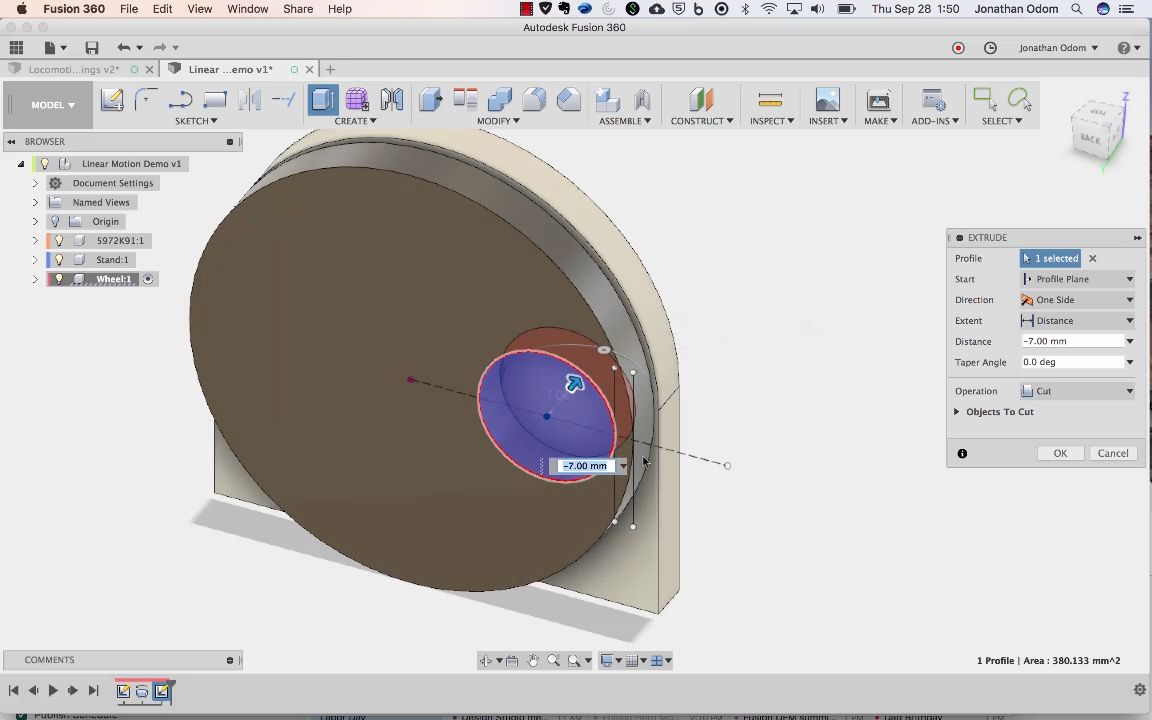Toggle visibility bulb of Stand:1

point(60,259)
